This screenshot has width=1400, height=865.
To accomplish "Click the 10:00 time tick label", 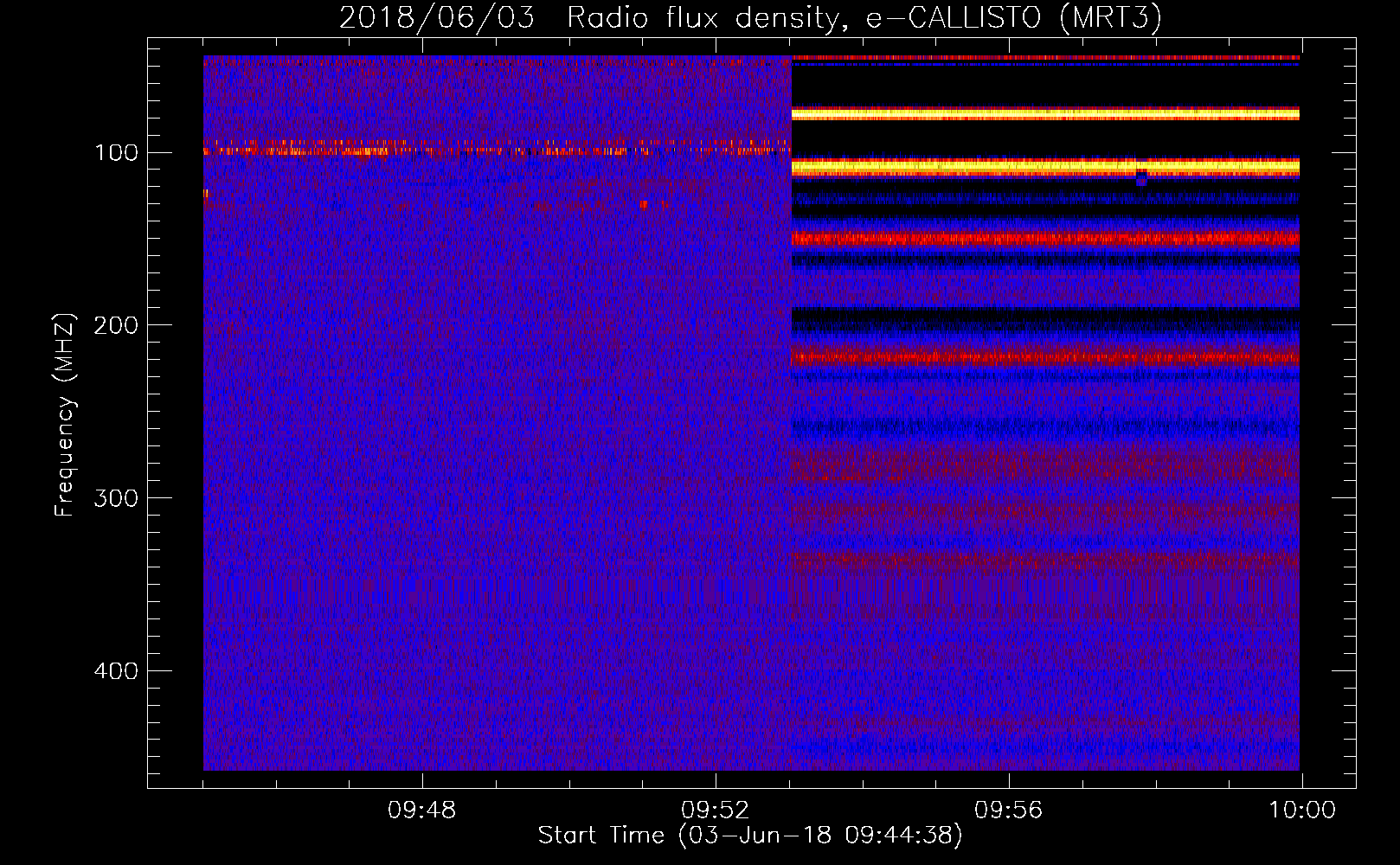I will (x=1302, y=811).
